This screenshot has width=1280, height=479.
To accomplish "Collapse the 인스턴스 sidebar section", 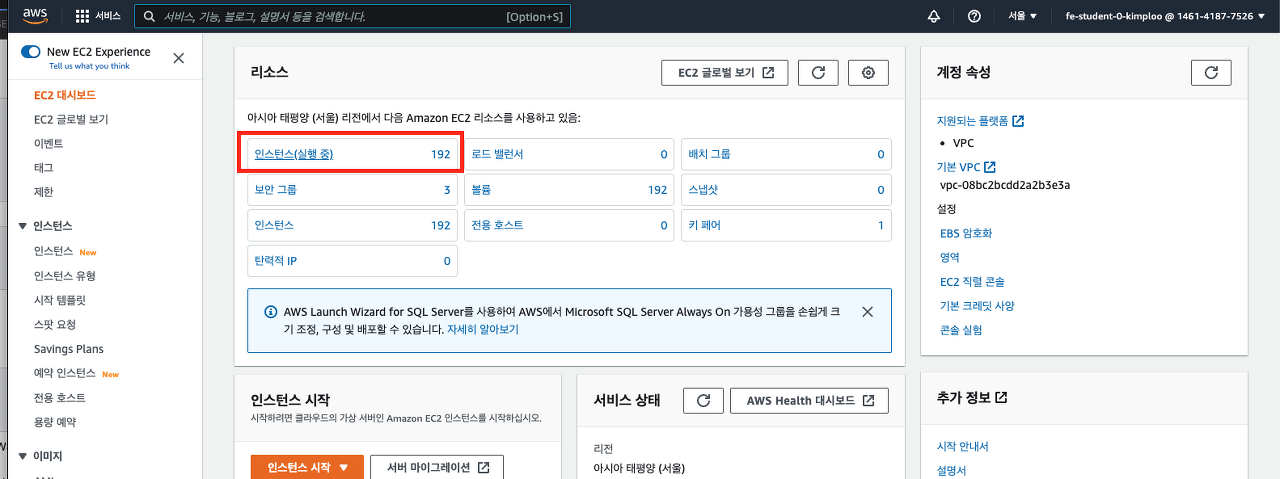I will click(x=24, y=226).
